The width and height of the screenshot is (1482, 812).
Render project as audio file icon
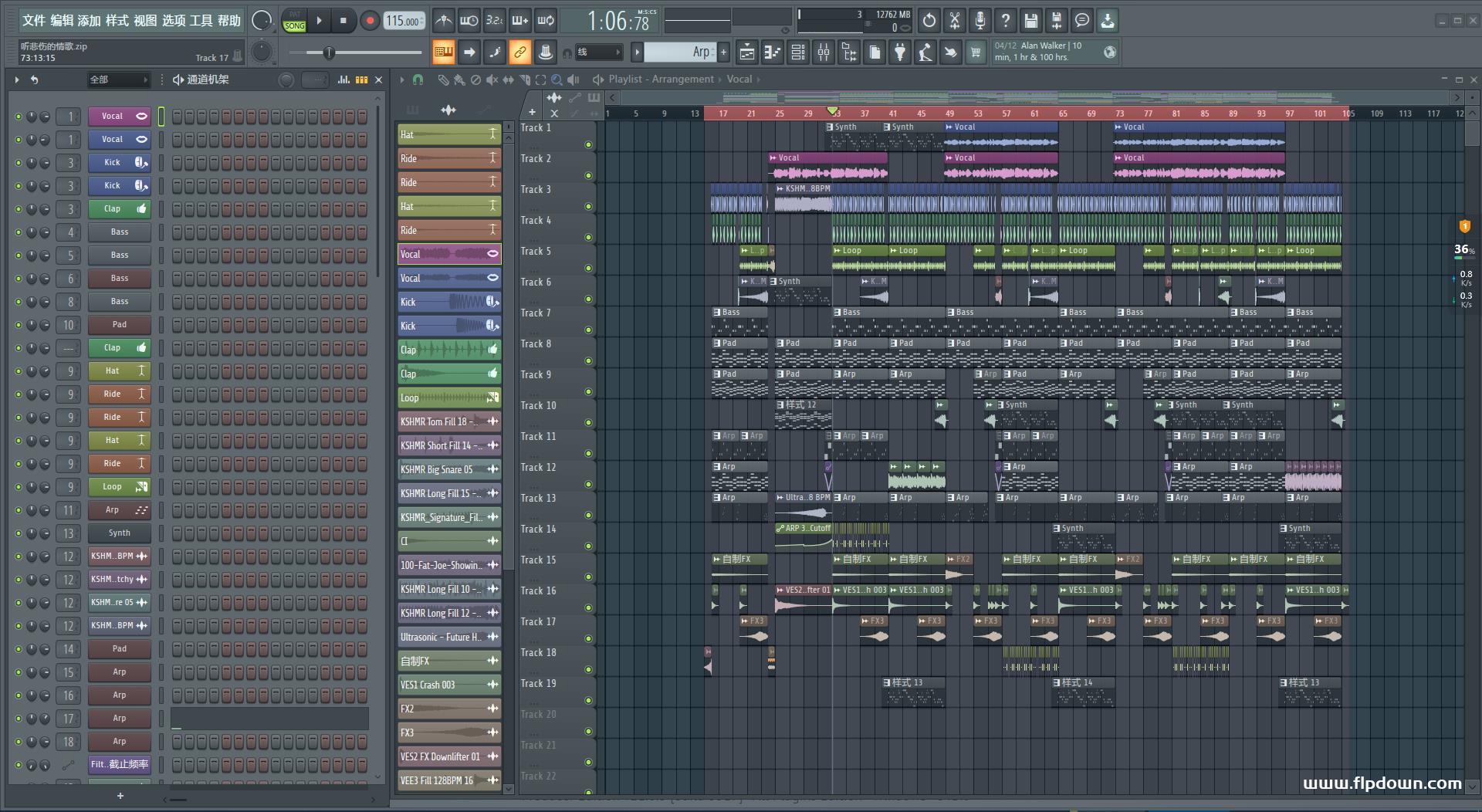pos(1057,21)
